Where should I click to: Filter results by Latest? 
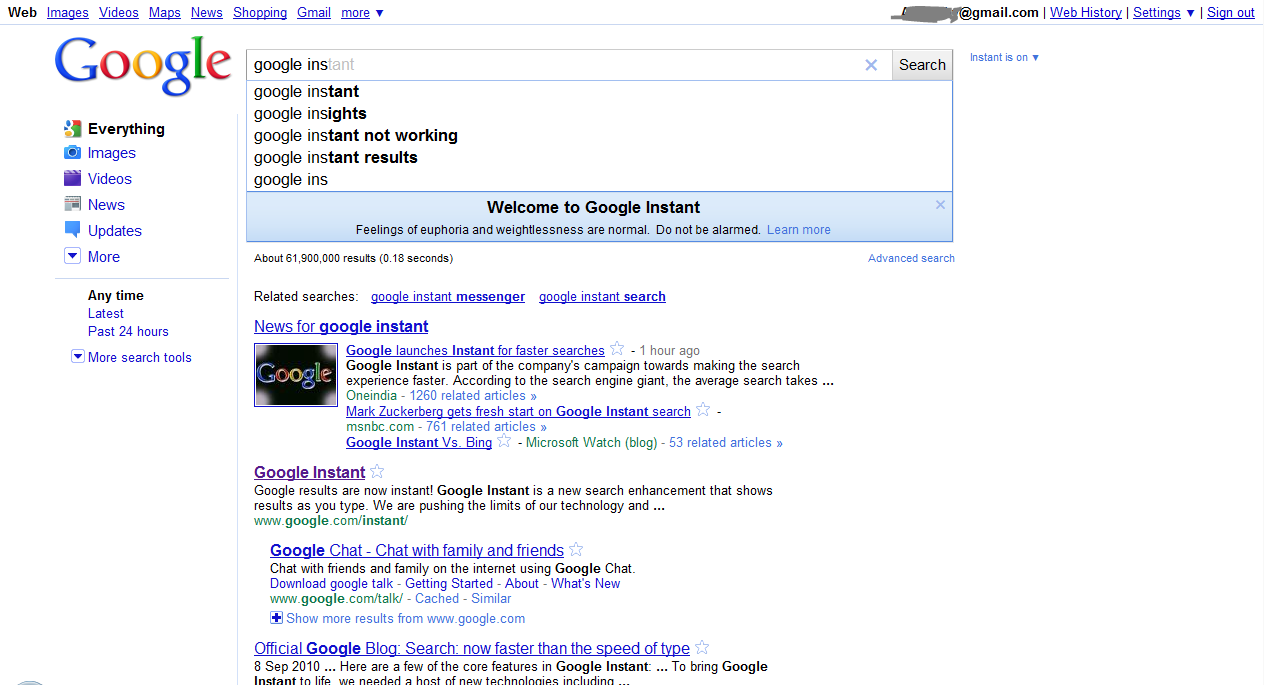tap(106, 313)
